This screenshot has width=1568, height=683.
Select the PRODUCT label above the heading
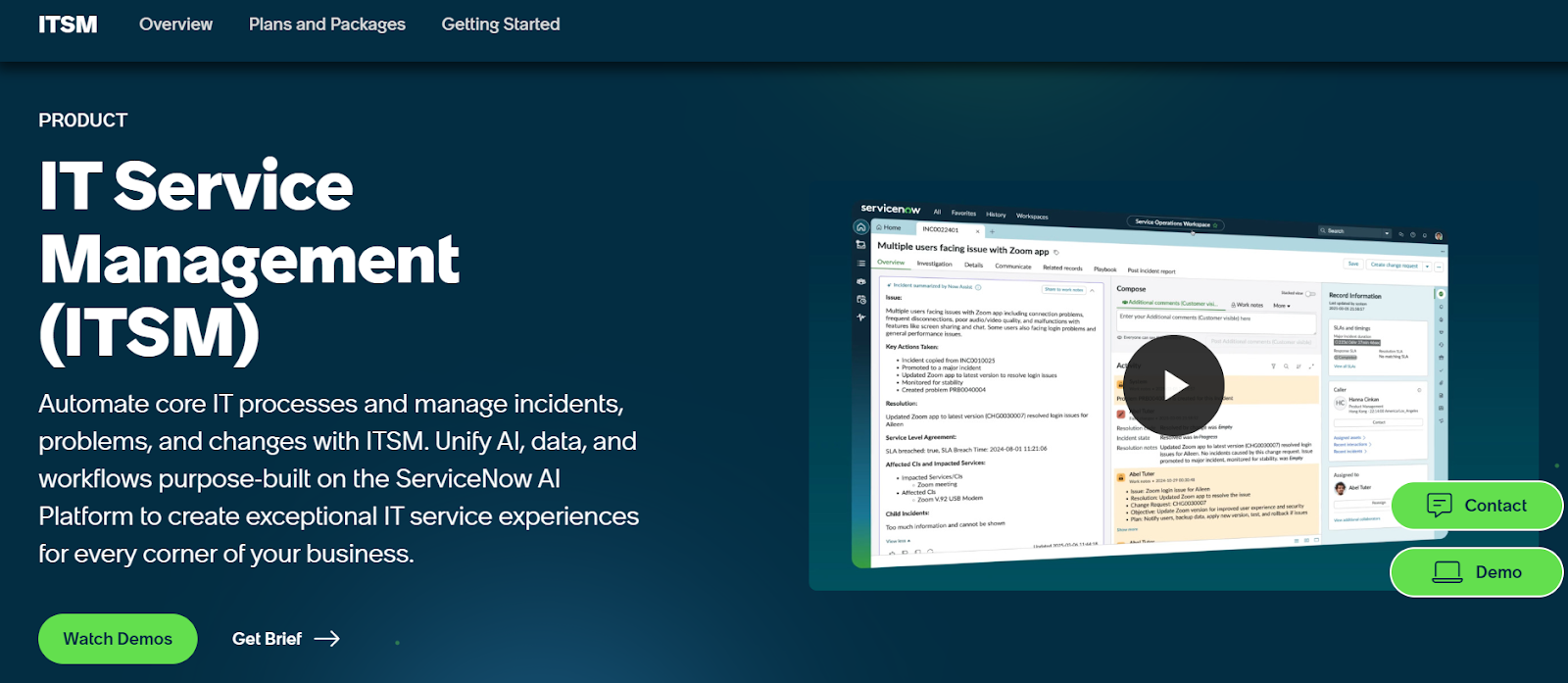coord(83,121)
